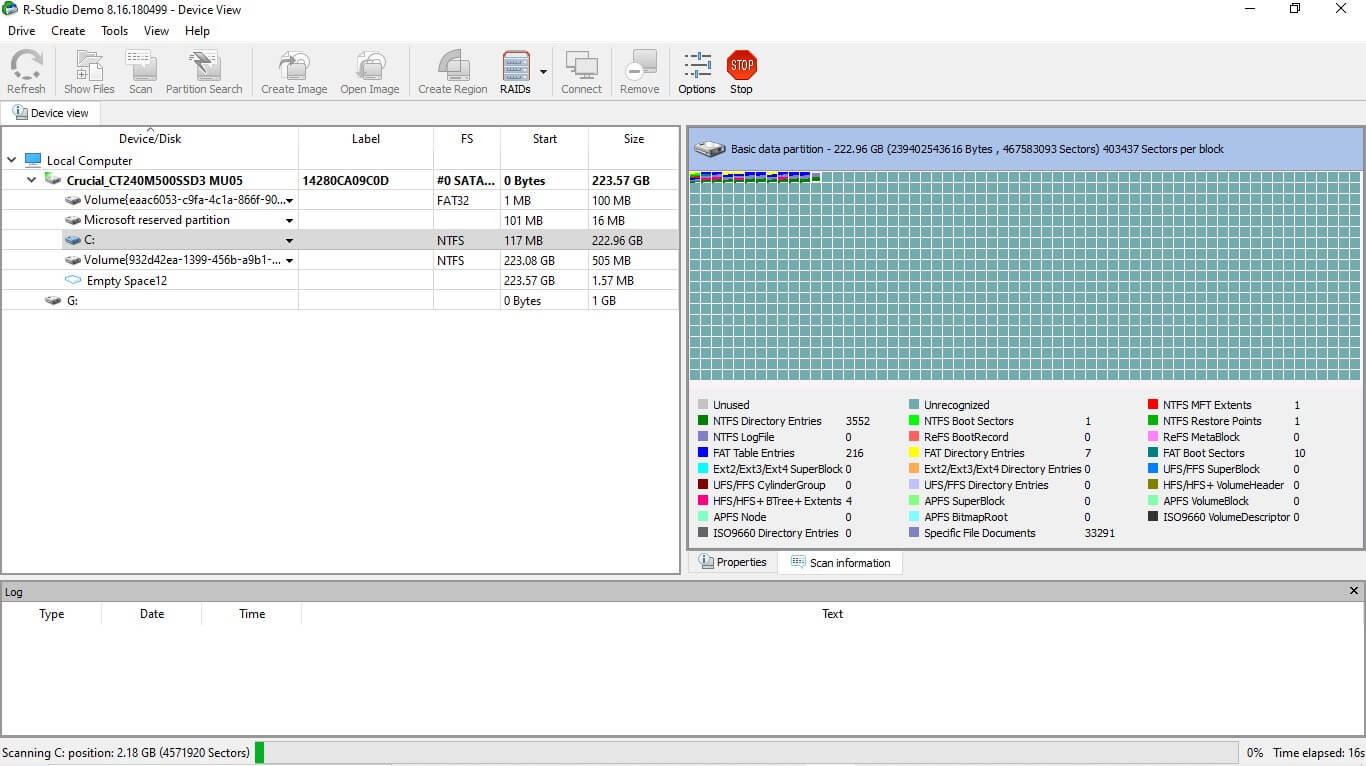
Task: Open the Tools menu
Action: [x=115, y=31]
